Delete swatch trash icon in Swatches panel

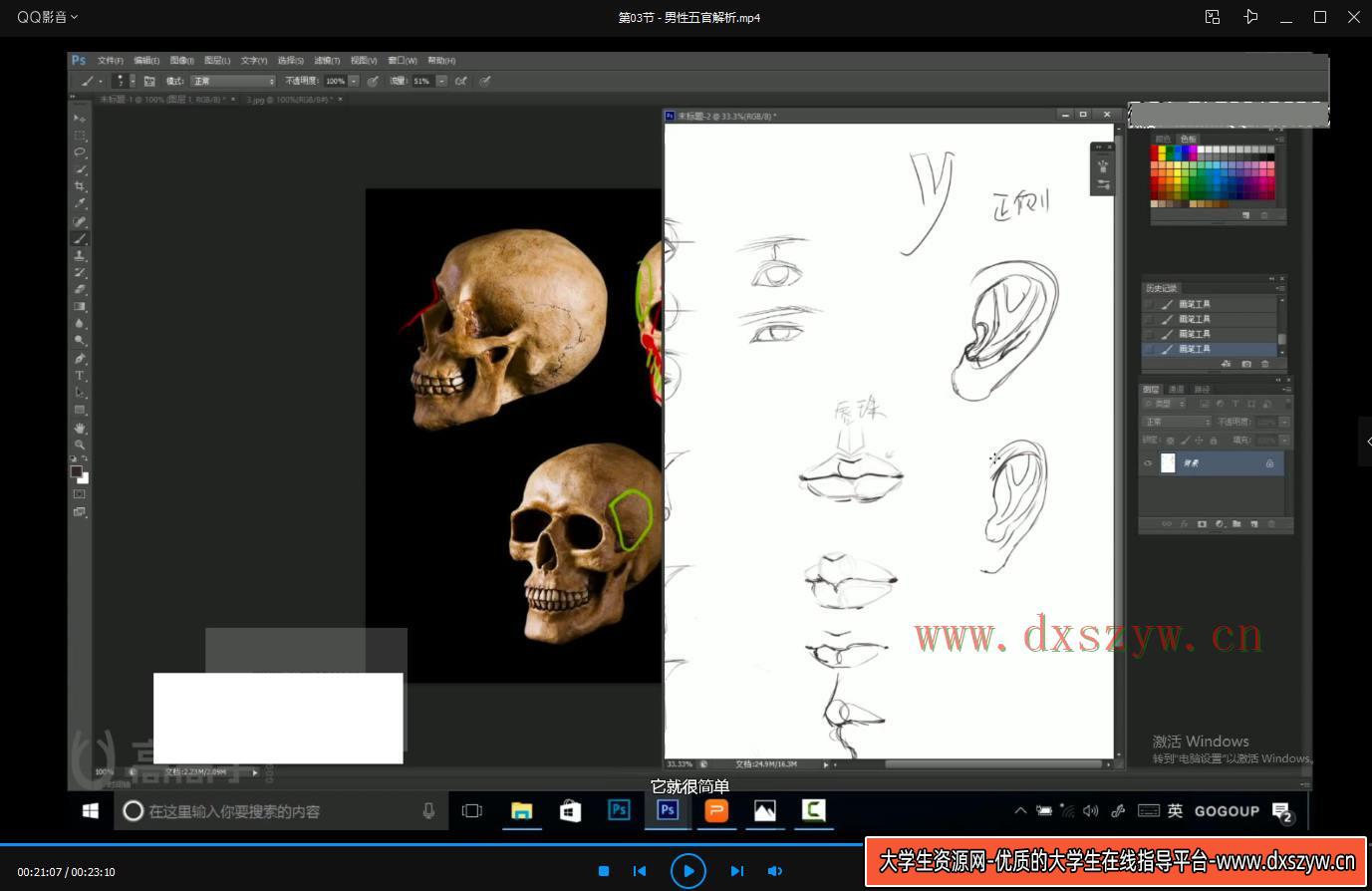pyautogui.click(x=1265, y=215)
